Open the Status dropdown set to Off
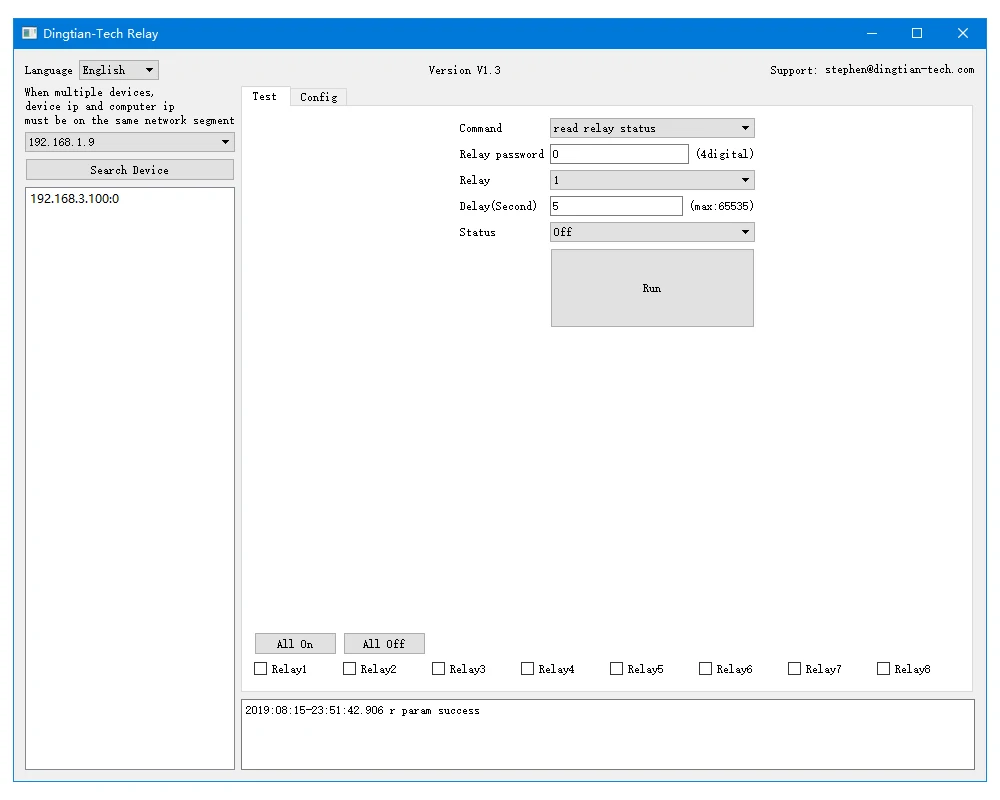Viewport: 1000px width, 800px height. tap(652, 232)
